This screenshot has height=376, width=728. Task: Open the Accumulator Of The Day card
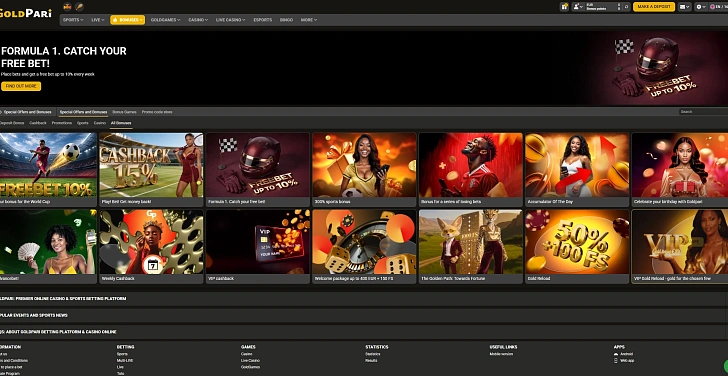click(577, 169)
